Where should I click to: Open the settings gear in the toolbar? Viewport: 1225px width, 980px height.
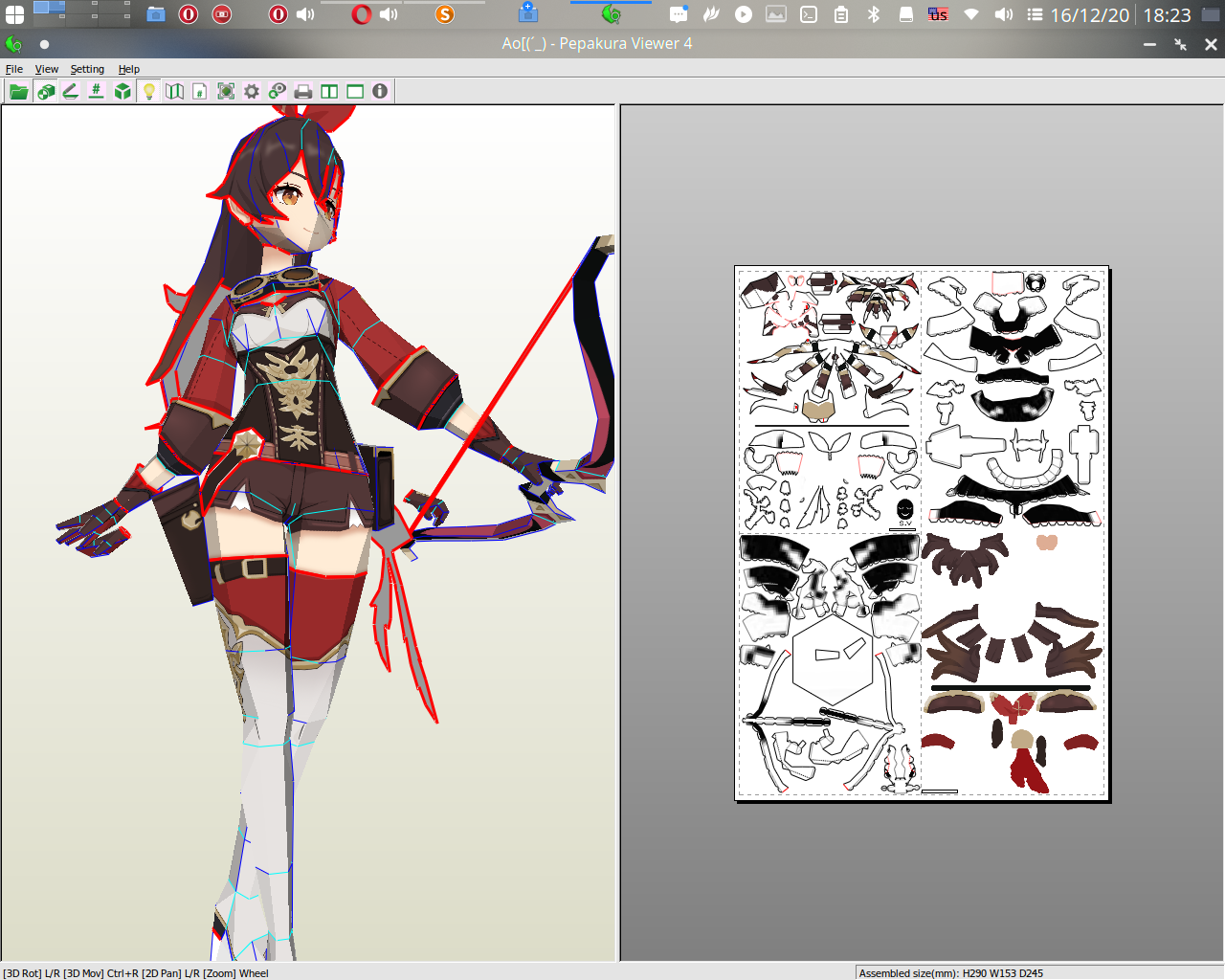251,91
